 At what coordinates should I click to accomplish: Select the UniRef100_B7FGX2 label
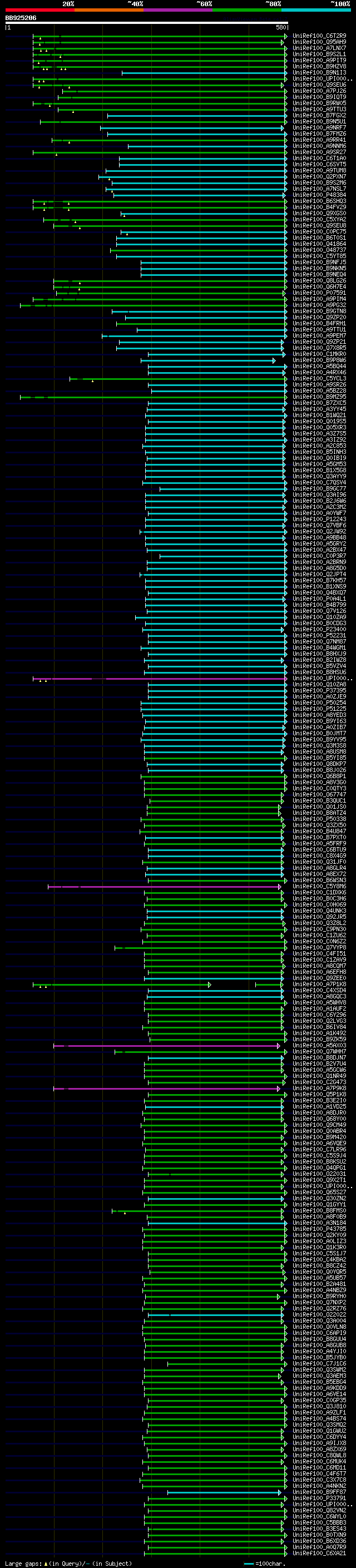[319, 116]
